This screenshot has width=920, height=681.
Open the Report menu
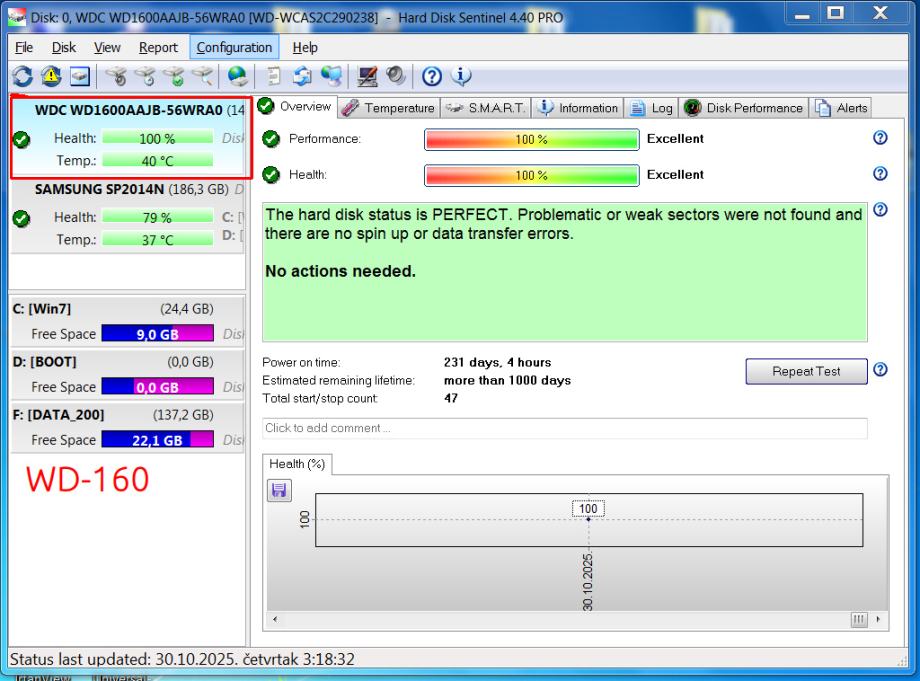click(158, 48)
